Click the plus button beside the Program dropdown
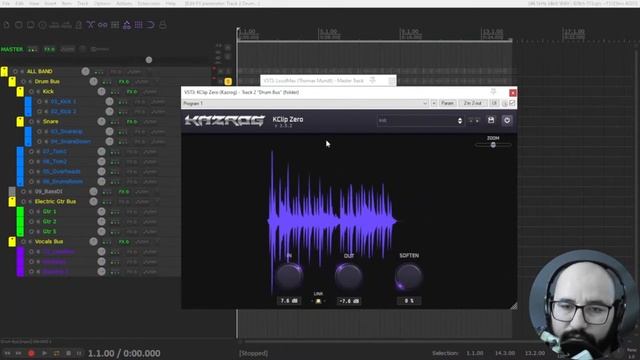This screenshot has width=640, height=360. coord(434,104)
